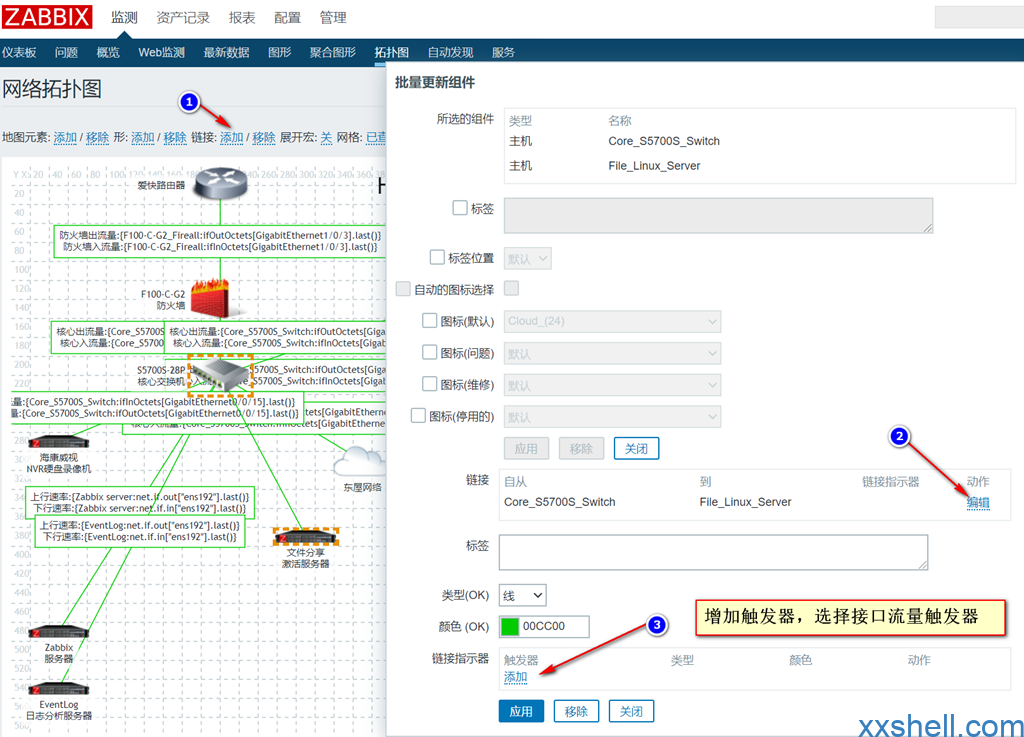
Task: Click the 00CC00 color value field
Action: click(554, 627)
